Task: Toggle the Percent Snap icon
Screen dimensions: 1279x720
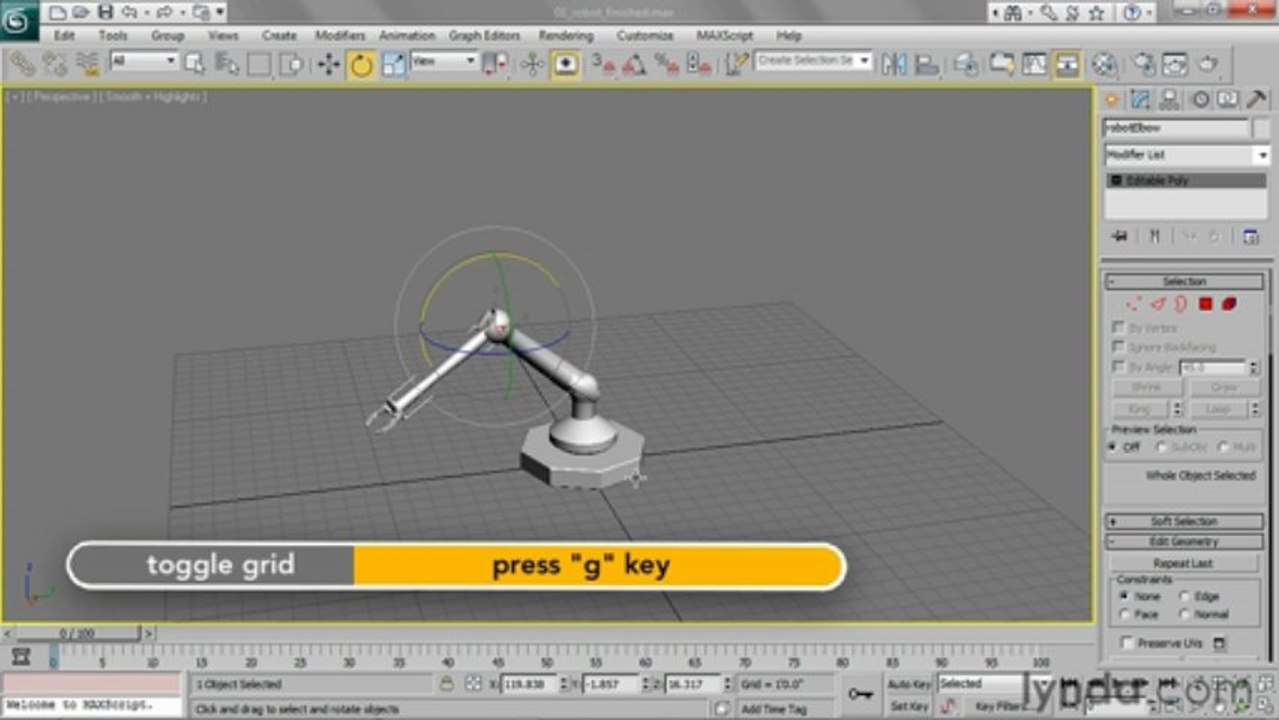Action: [667, 64]
